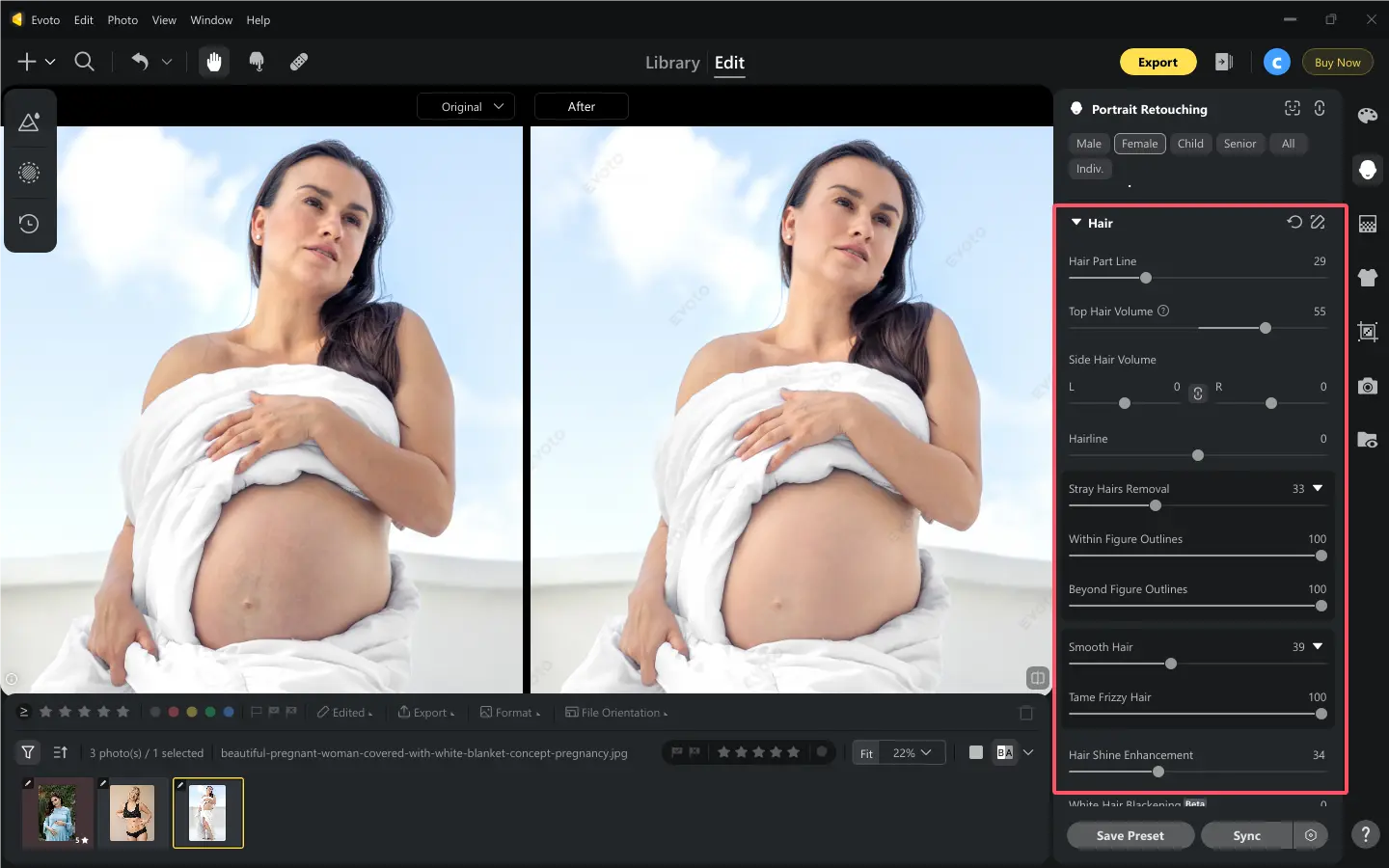This screenshot has height=868, width=1389.
Task: Select the Senior filter
Action: pyautogui.click(x=1240, y=144)
